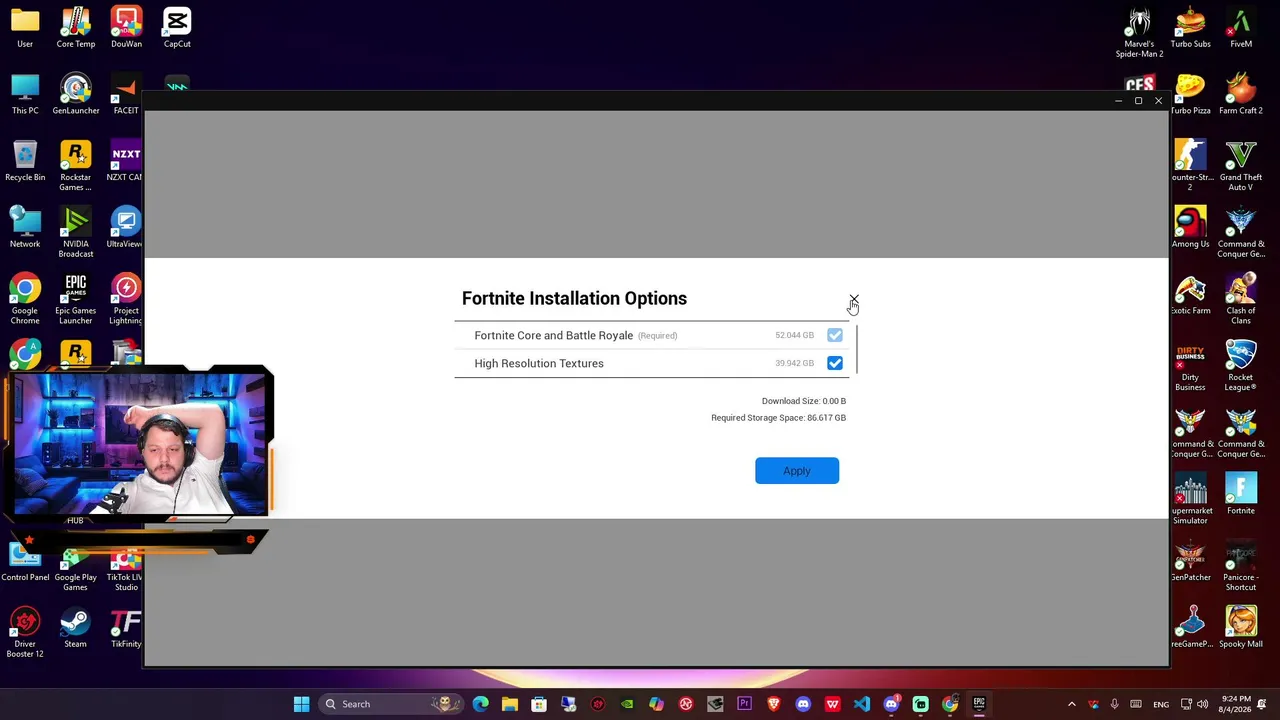Open Turbo Pizza desktop shortcut
This screenshot has width=1280, height=720.
pos(1190,95)
